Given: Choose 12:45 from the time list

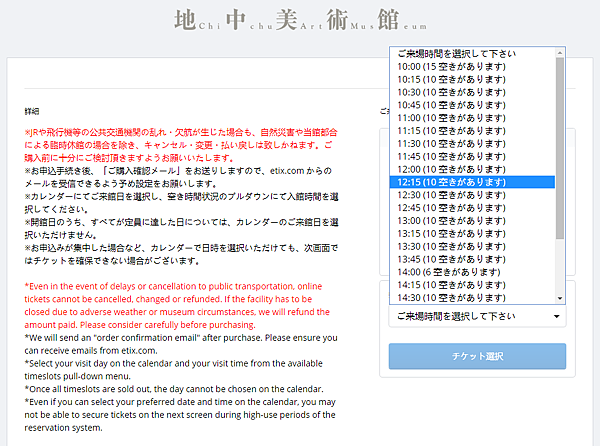Looking at the screenshot, I should (x=472, y=208).
